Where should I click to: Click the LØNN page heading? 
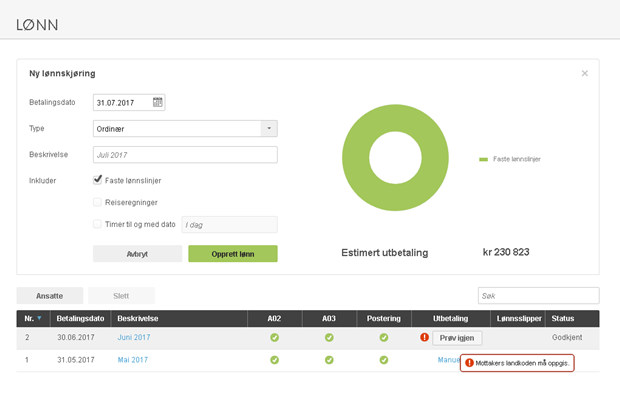pyautogui.click(x=37, y=25)
